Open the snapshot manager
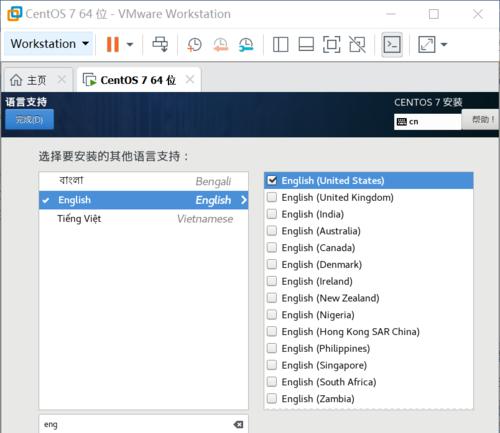Viewport: 500px width, 433px height. tap(246, 44)
